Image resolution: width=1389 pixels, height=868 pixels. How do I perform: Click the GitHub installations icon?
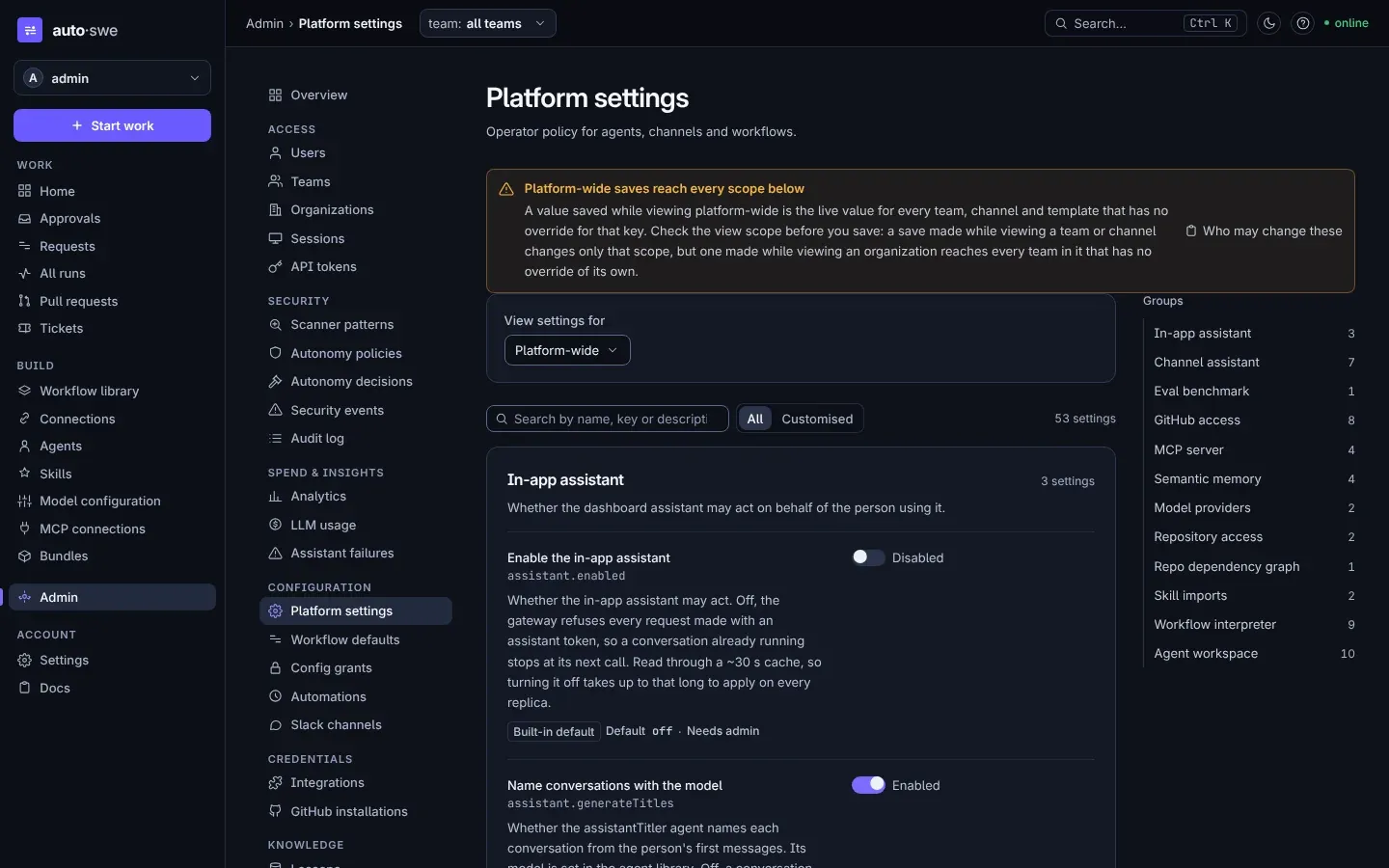[x=275, y=811]
